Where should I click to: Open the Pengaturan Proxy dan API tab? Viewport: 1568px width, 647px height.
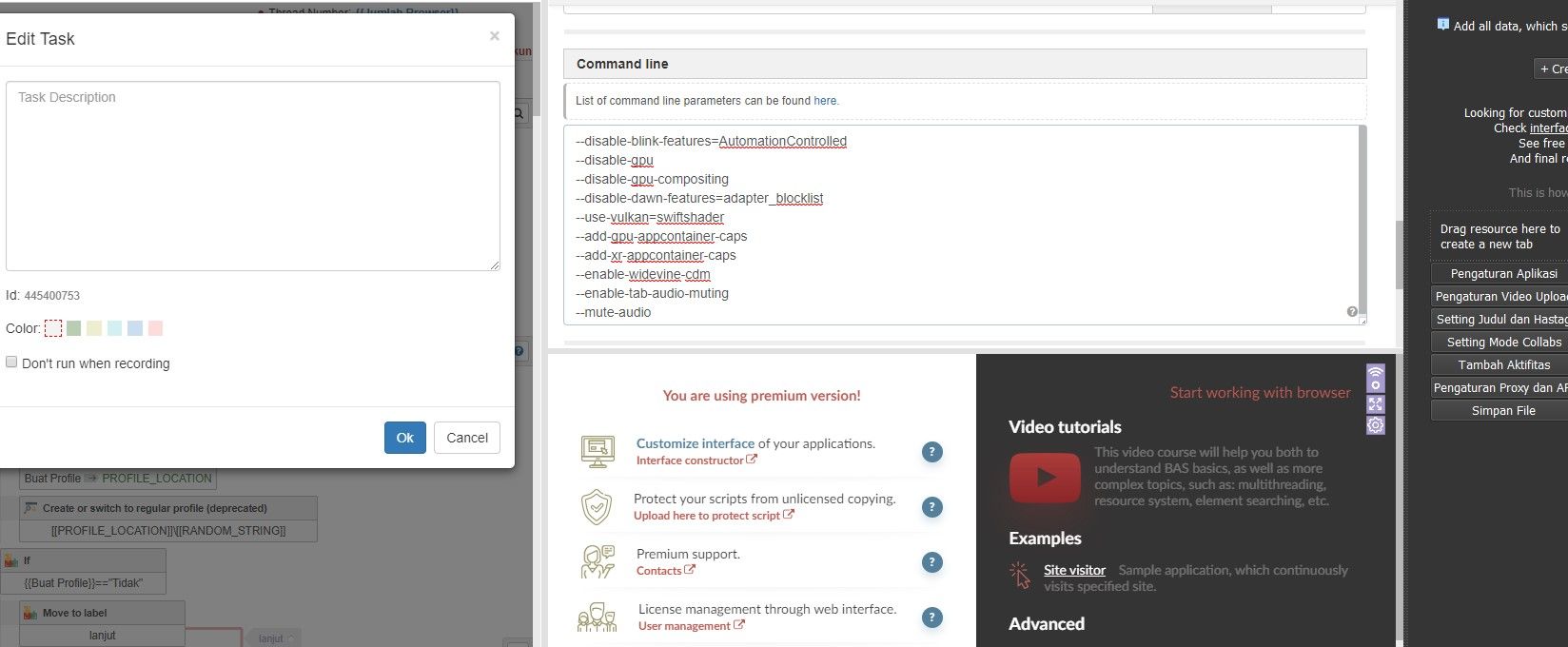point(1499,388)
